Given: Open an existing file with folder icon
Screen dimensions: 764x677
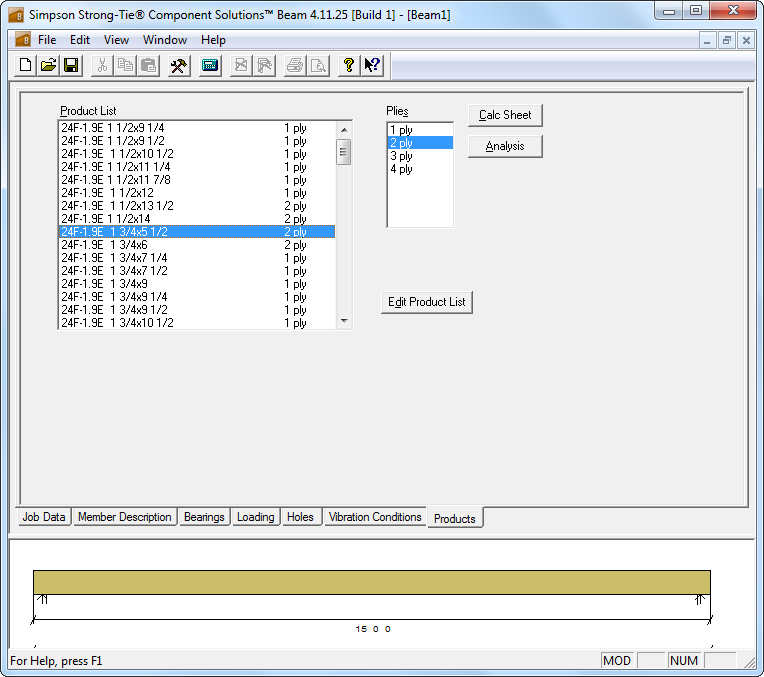Looking at the screenshot, I should (48, 65).
